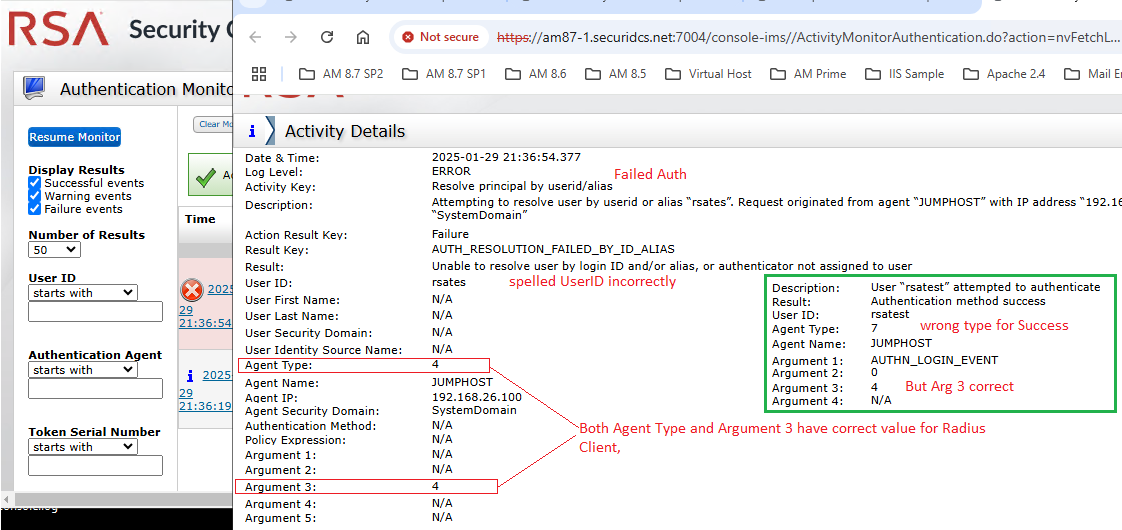Click the Agent Type label
Screen dimensions: 1122x530
pyautogui.click(x=278, y=365)
